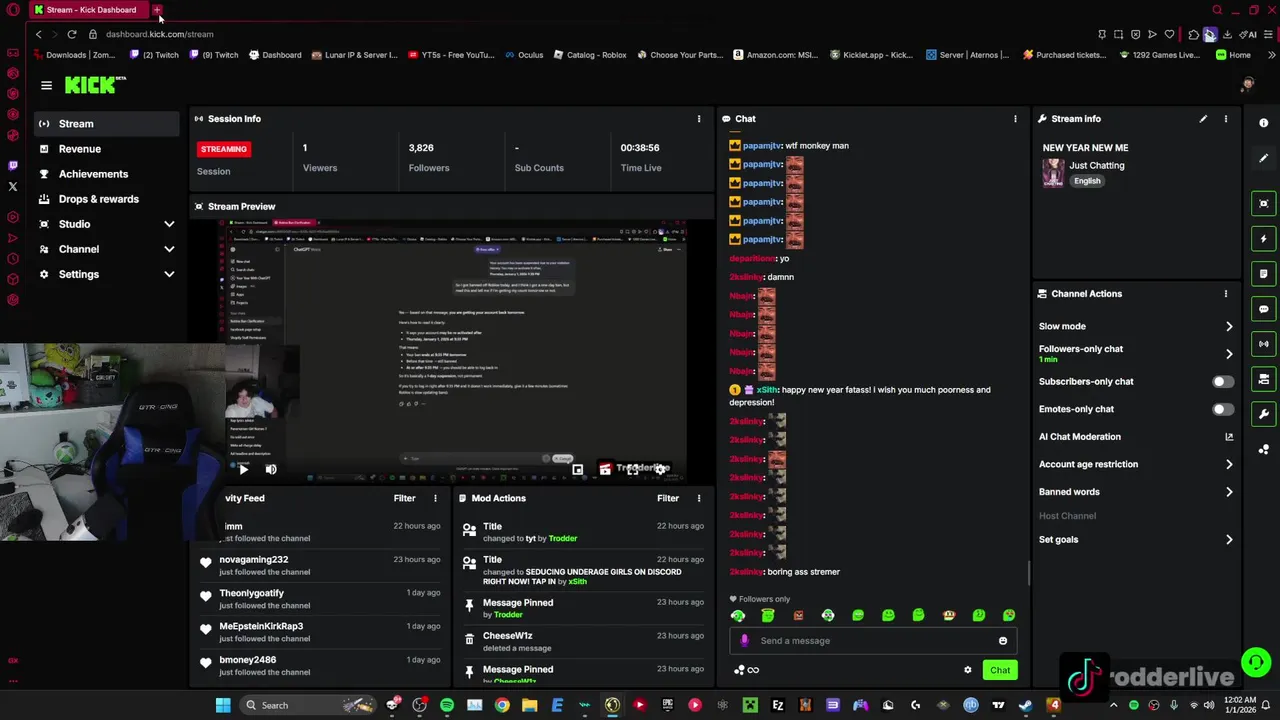Viewport: 1280px width, 720px height.
Task: Mute the stream preview audio
Action: [271, 469]
